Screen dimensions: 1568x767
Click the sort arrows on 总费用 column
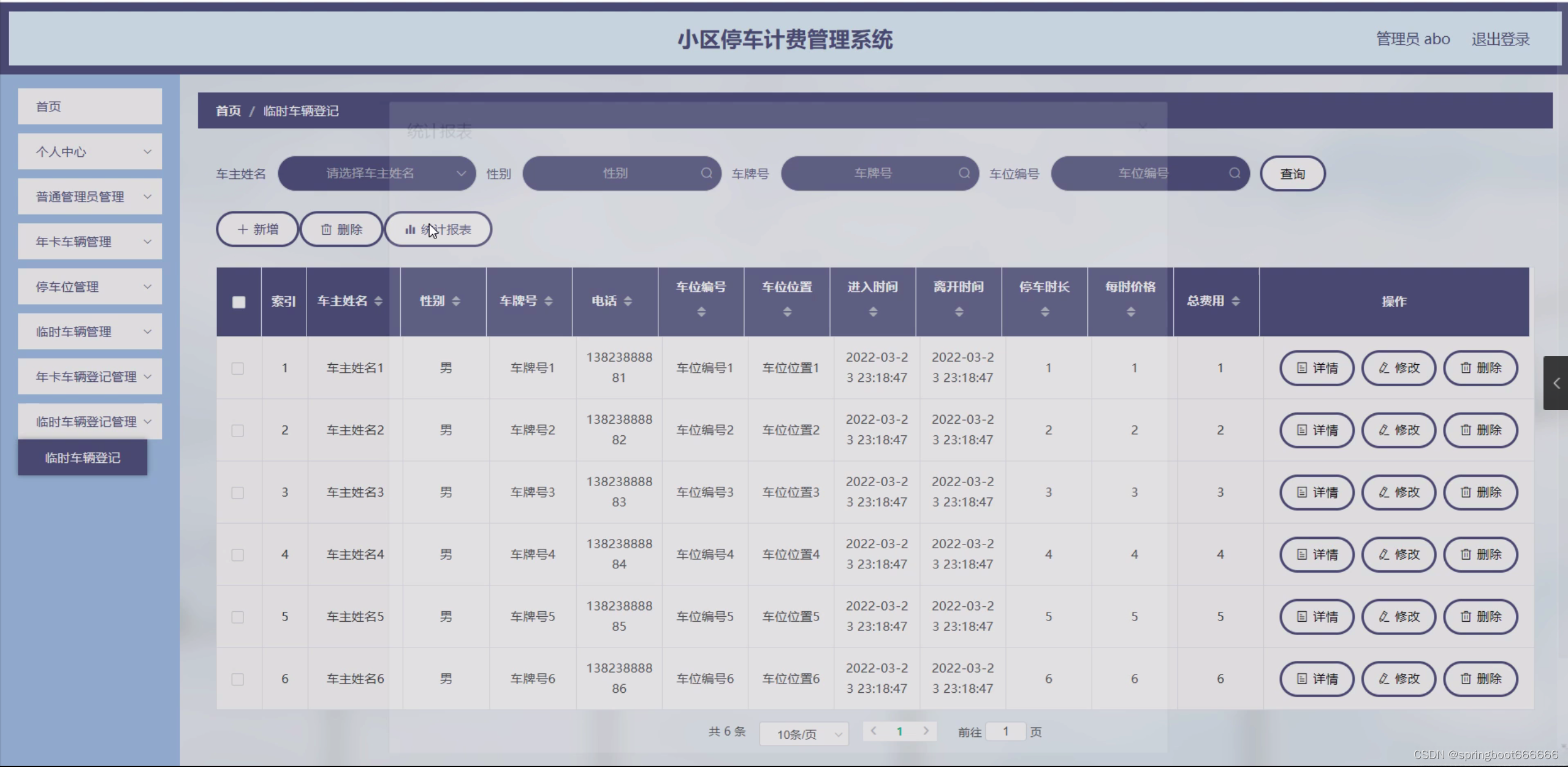tap(1236, 301)
